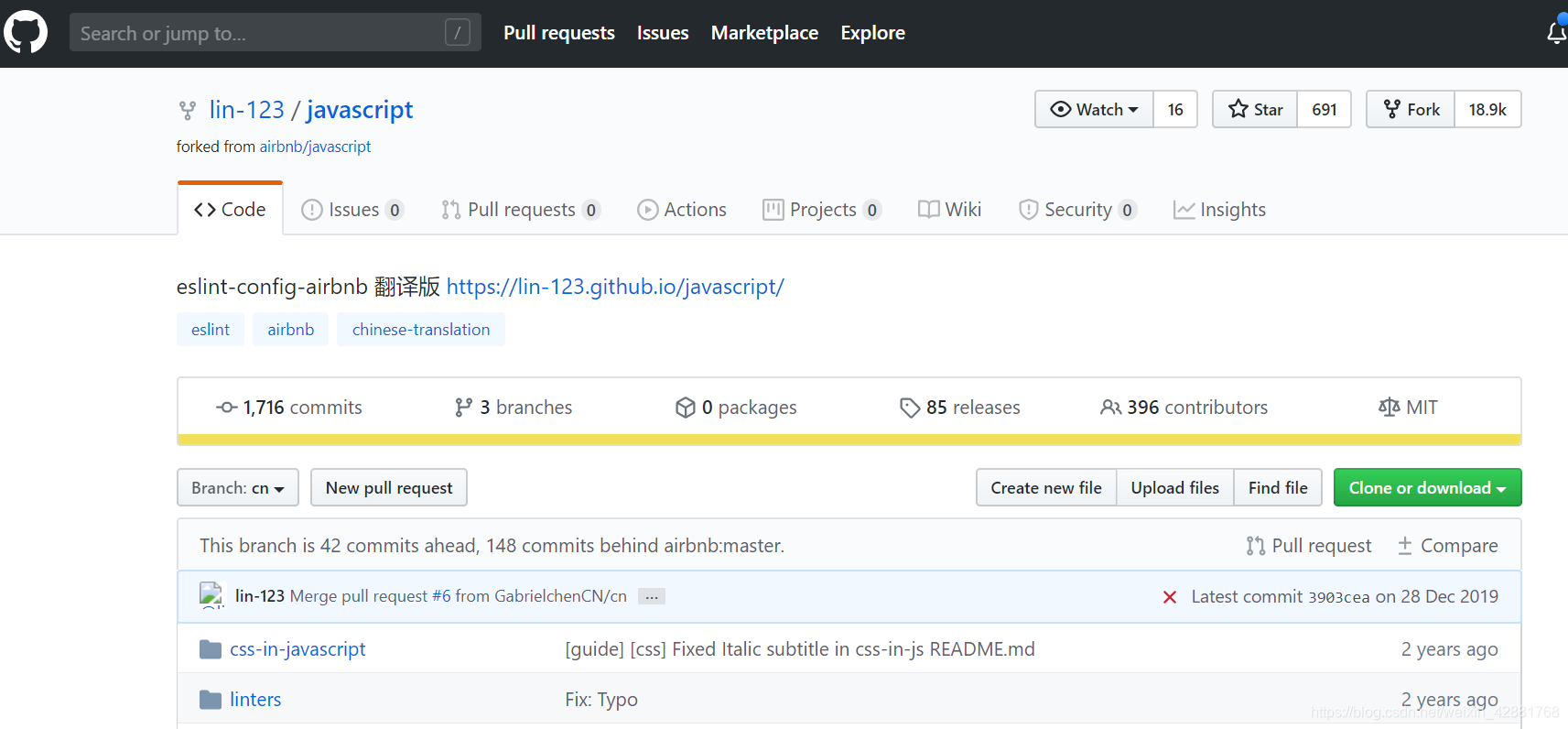Viewport: 1568px width, 729px height.
Task: Focus the Search or jump to field
Action: [275, 33]
